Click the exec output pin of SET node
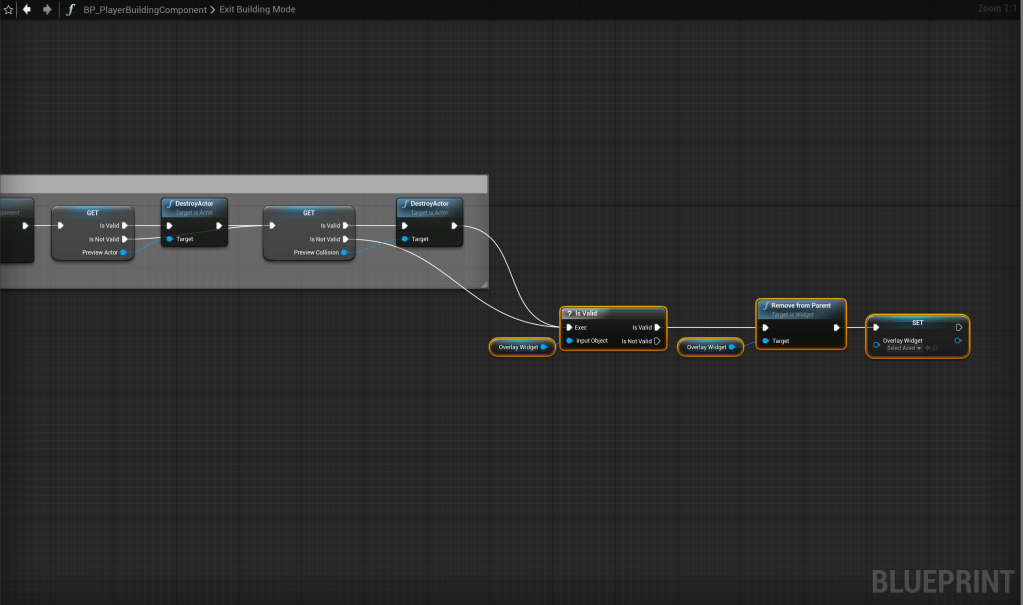 tap(959, 327)
